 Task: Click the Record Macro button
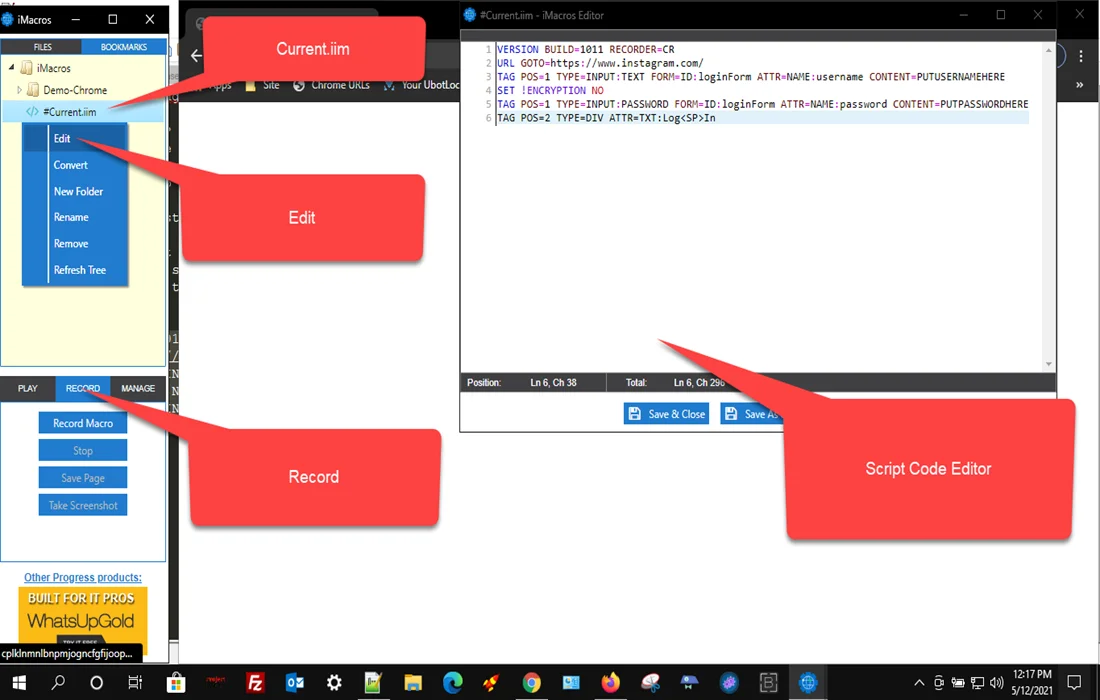coord(83,423)
